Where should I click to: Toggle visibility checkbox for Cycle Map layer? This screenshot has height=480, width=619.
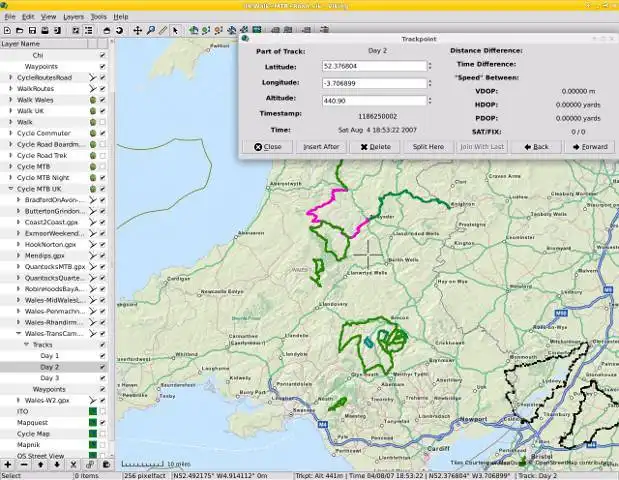(x=103, y=433)
